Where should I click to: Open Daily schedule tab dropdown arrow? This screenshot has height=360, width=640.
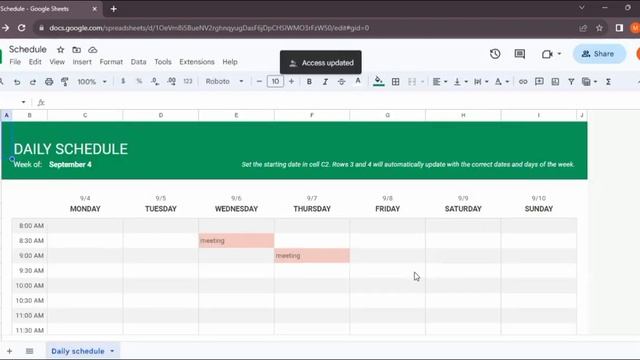tap(112, 351)
